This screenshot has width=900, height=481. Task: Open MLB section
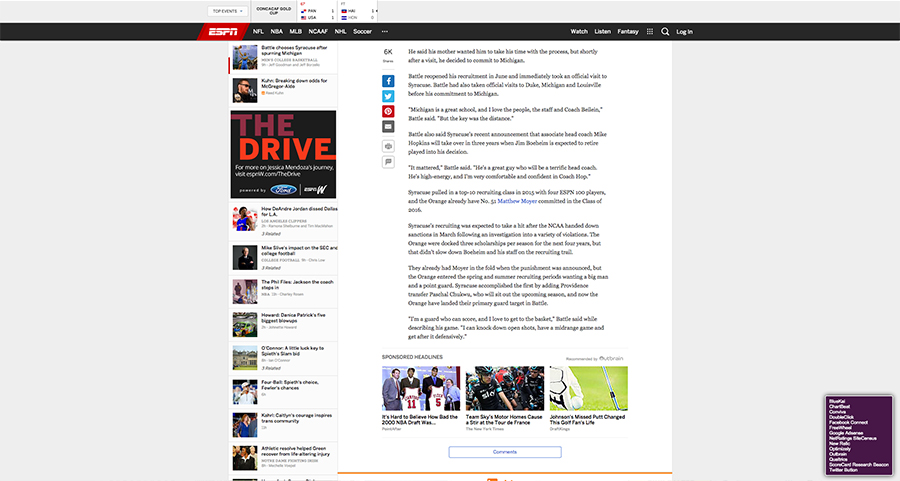pos(296,32)
